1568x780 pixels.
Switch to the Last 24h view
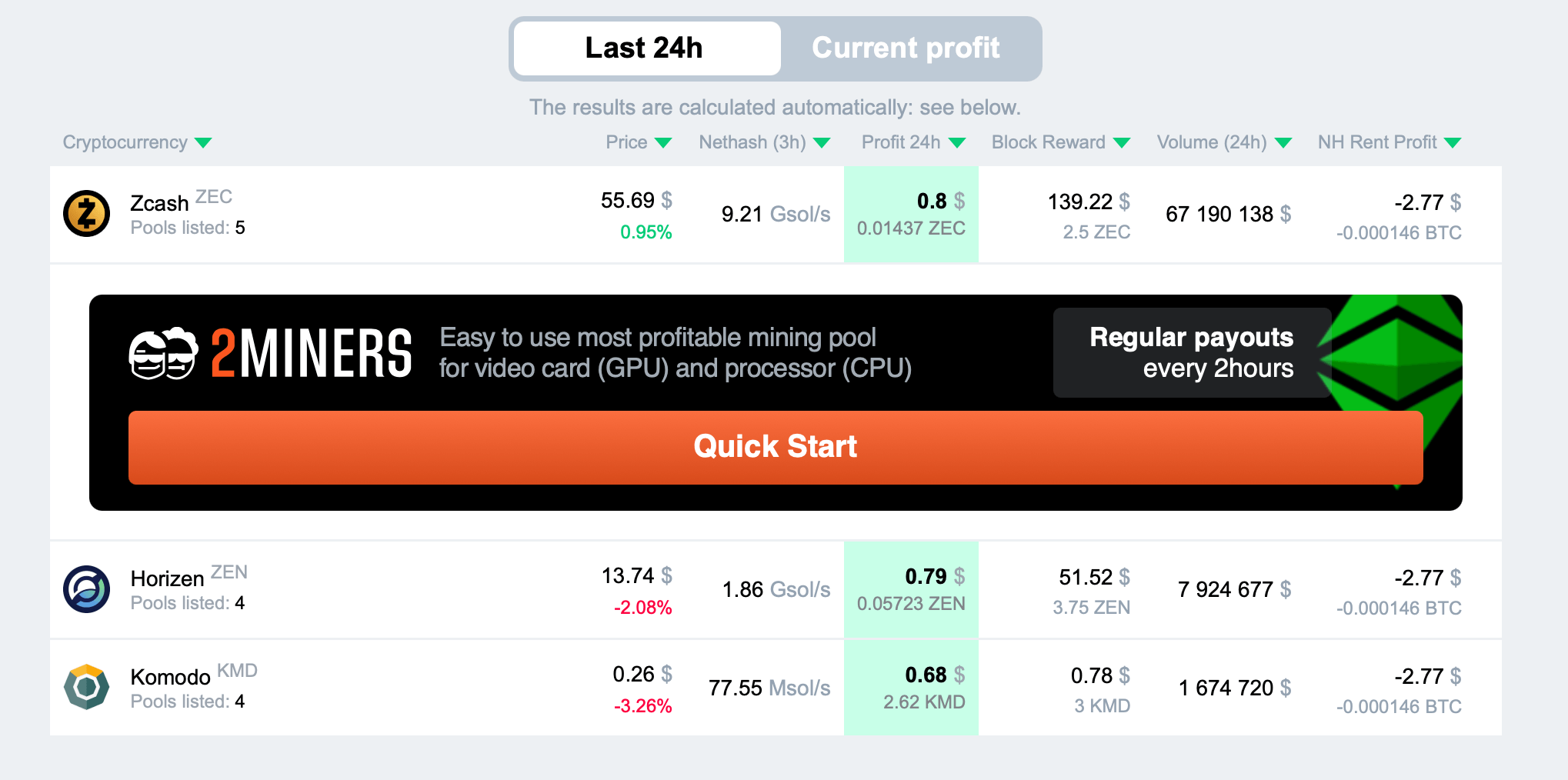tap(646, 48)
